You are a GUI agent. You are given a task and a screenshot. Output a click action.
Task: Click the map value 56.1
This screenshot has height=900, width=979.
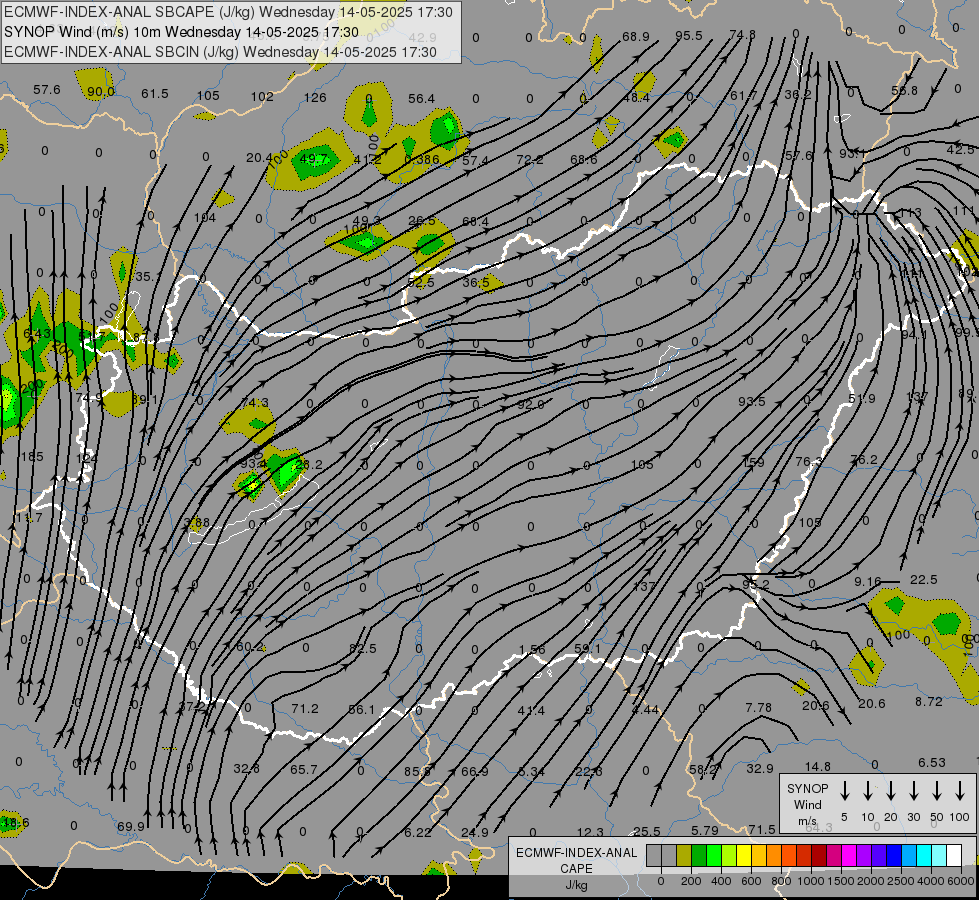[x=362, y=710]
